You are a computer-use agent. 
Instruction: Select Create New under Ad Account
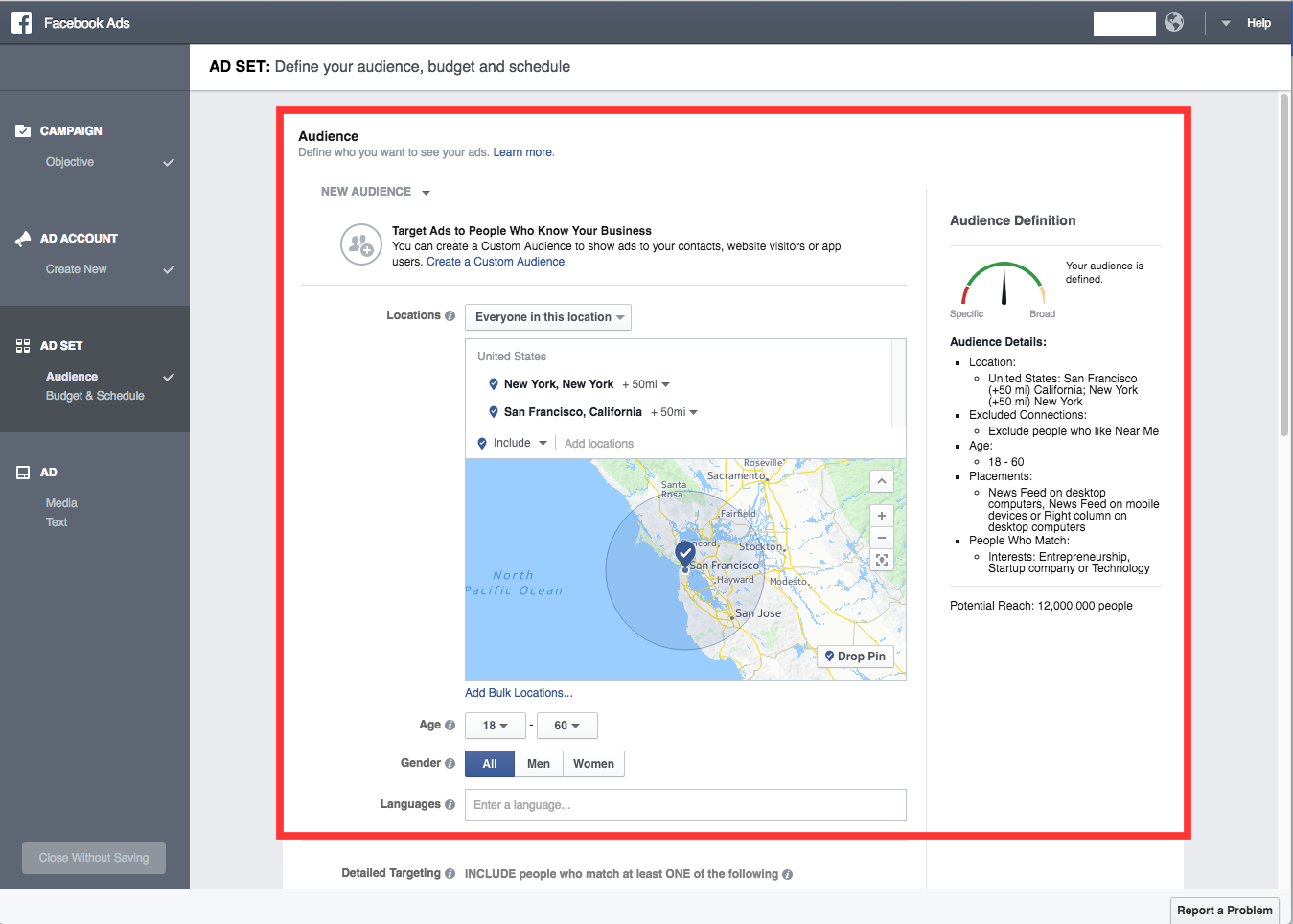[77, 269]
